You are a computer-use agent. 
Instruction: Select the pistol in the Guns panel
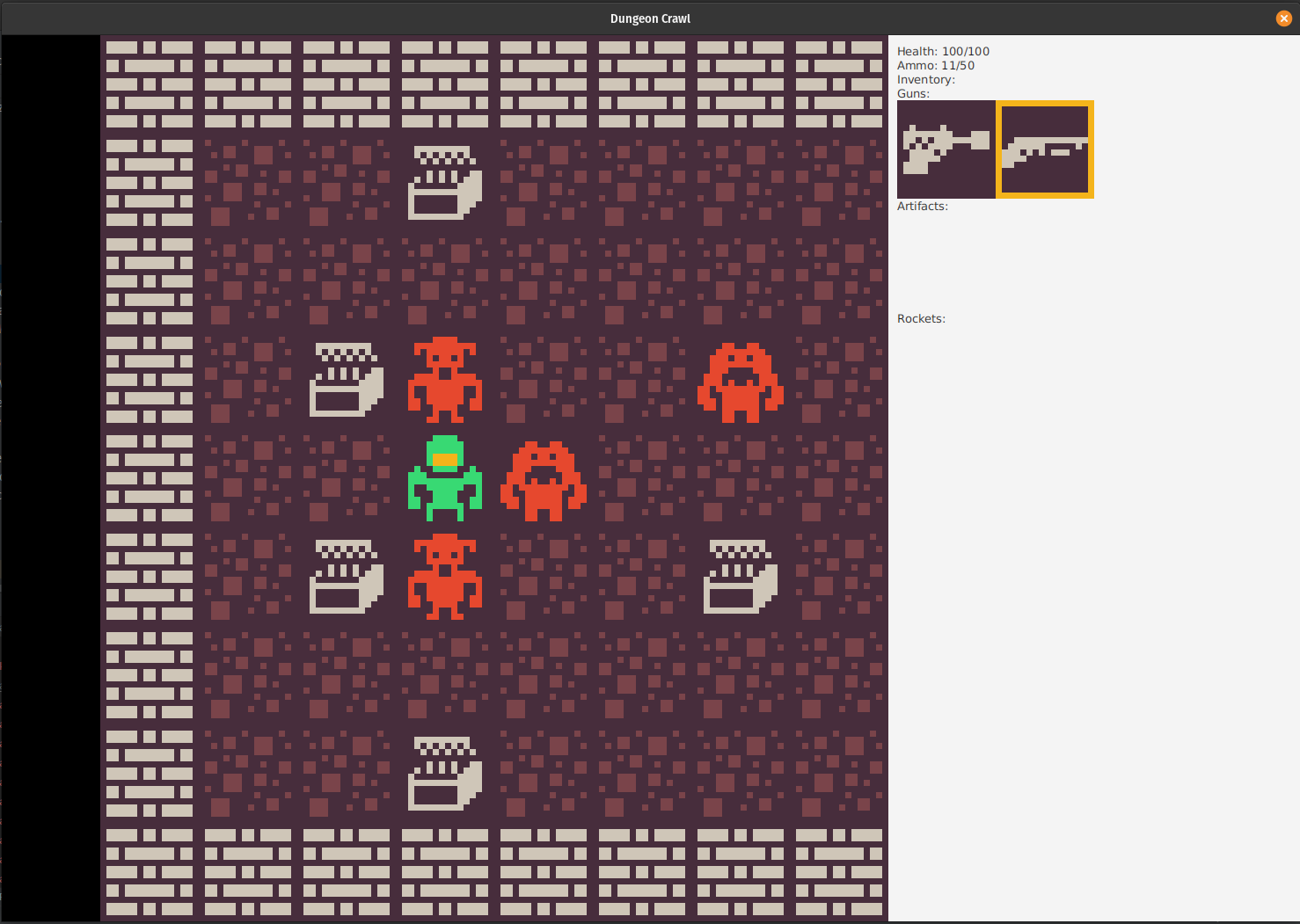(946, 149)
